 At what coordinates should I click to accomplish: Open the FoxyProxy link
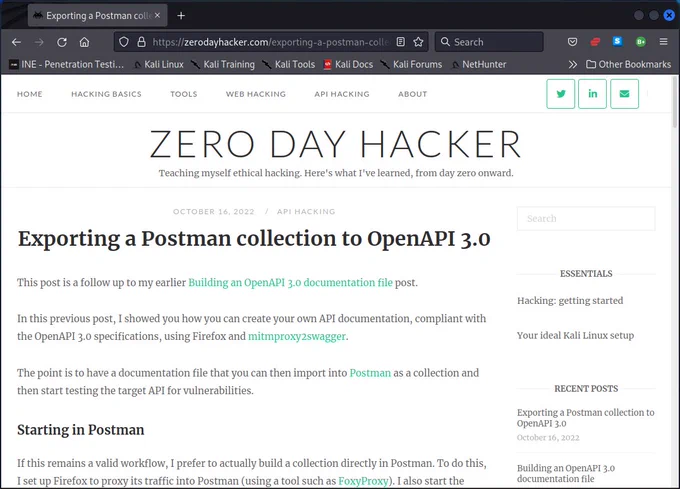363,481
